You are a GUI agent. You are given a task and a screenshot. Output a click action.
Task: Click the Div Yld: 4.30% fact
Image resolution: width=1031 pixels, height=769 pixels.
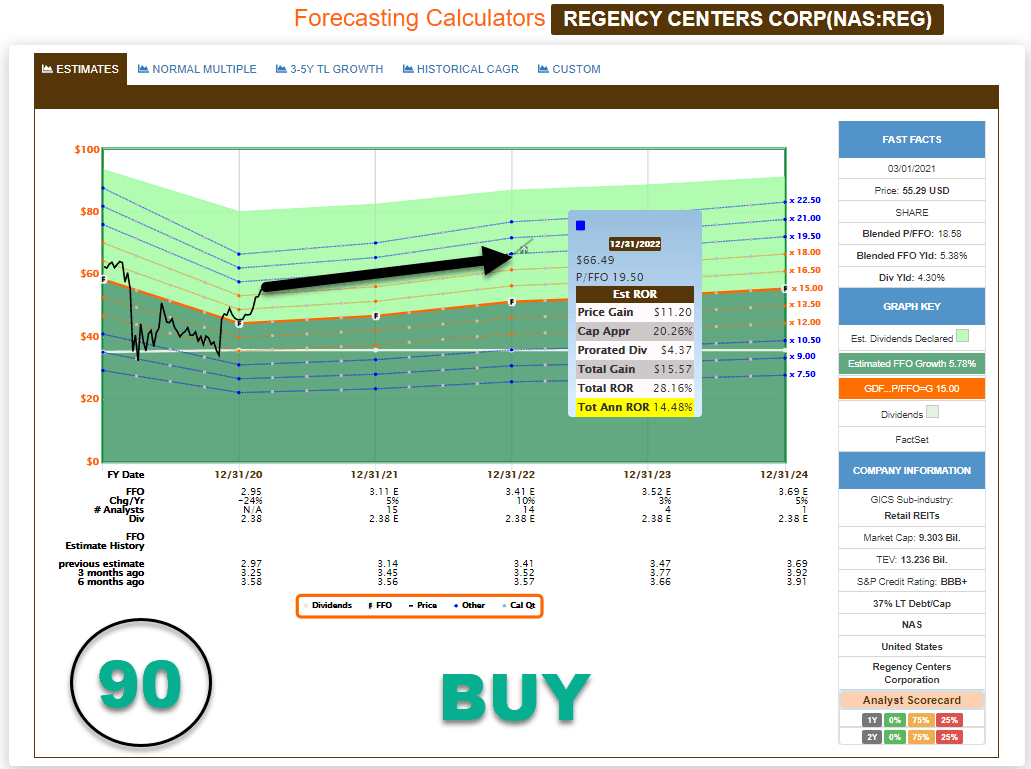(x=912, y=277)
